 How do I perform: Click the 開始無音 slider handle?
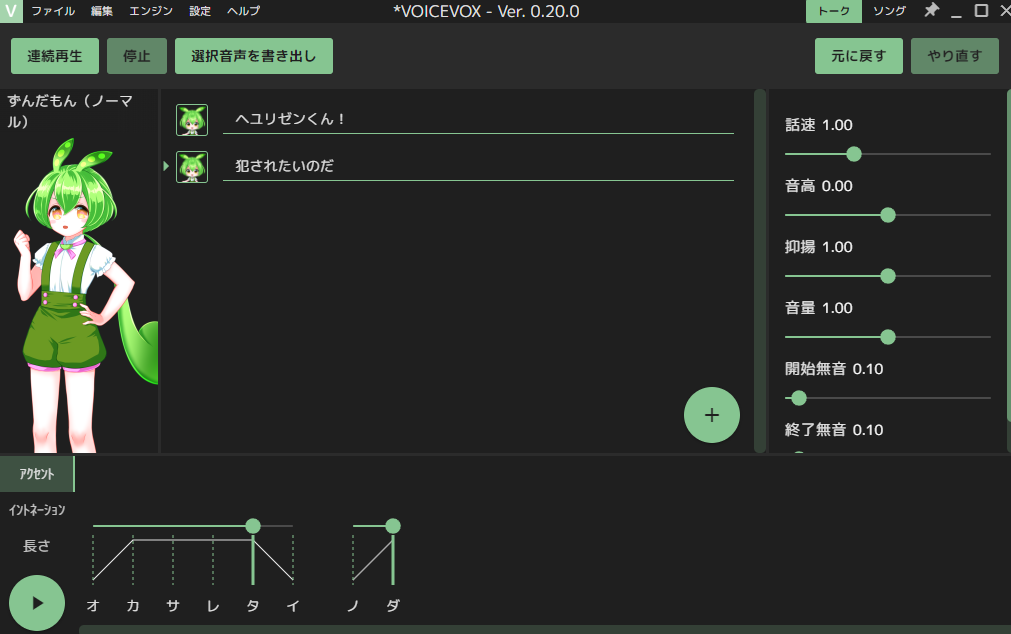[x=799, y=398]
